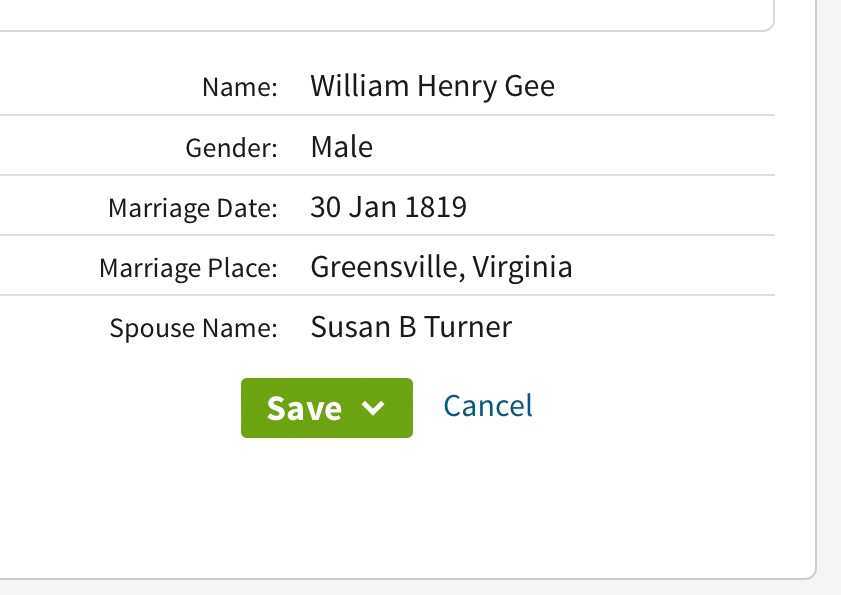Image resolution: width=841 pixels, height=595 pixels.
Task: Click the Name field label
Action: tap(239, 87)
